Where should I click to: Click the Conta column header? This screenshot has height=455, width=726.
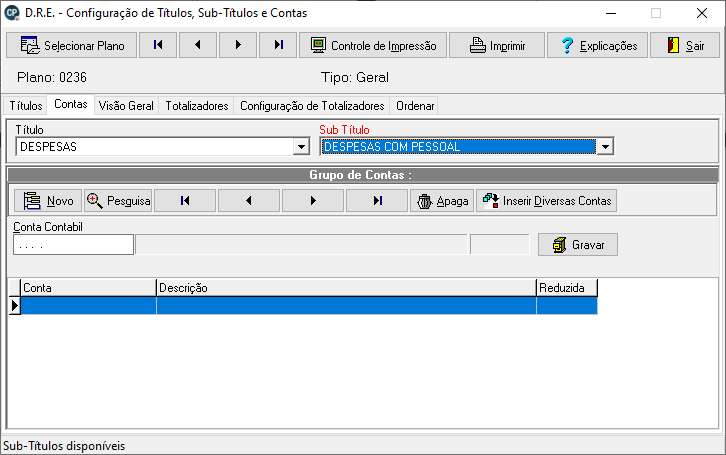[88, 288]
